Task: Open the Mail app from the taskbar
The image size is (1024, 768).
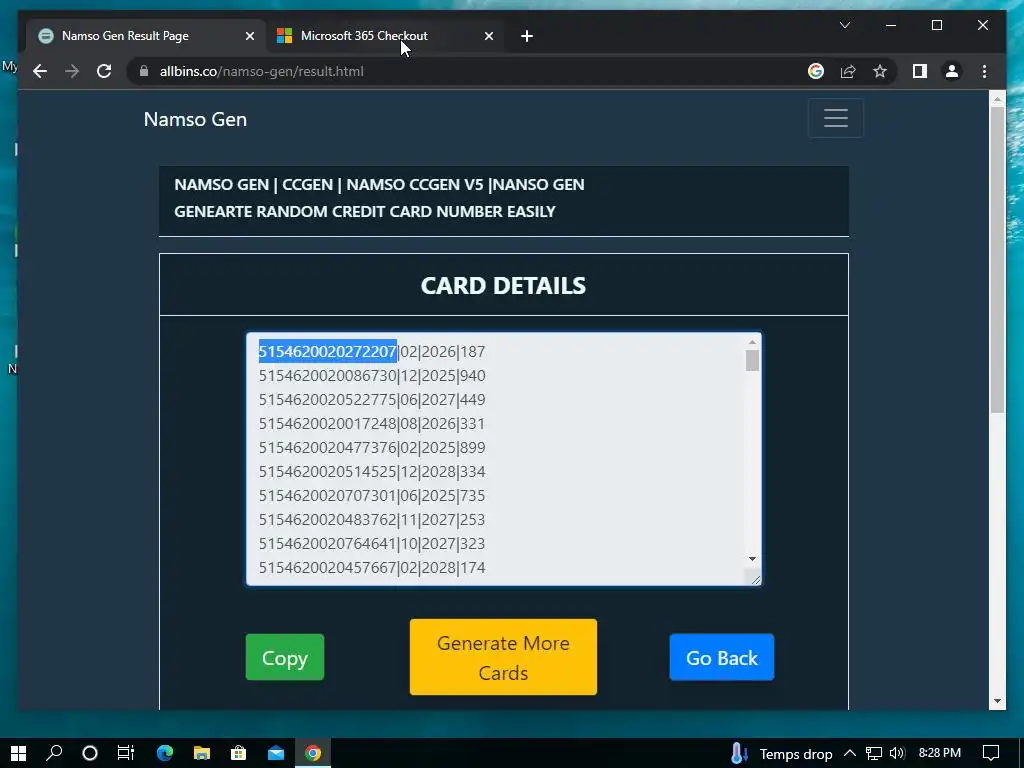Action: (276, 753)
